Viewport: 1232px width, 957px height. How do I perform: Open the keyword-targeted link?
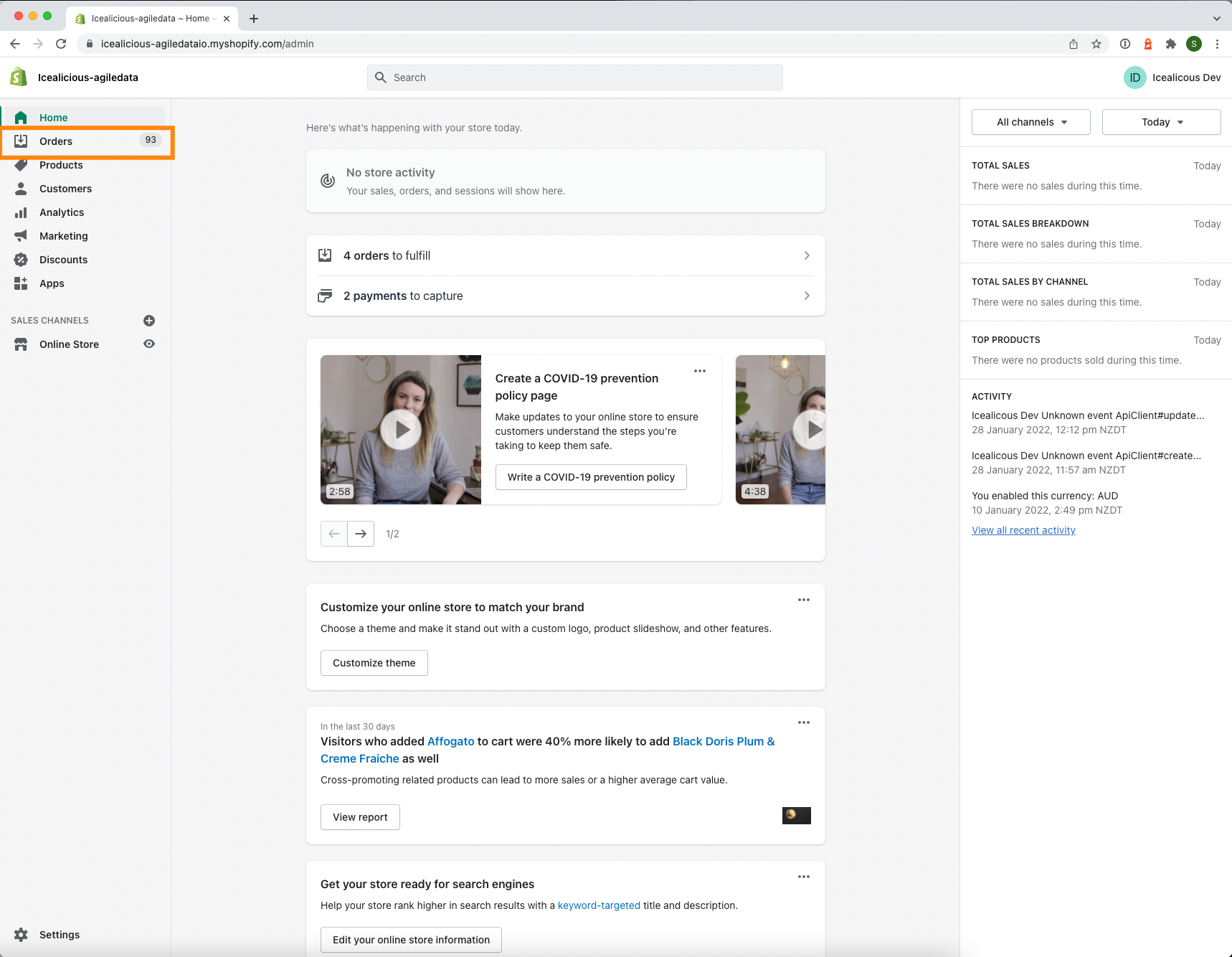[599, 905]
